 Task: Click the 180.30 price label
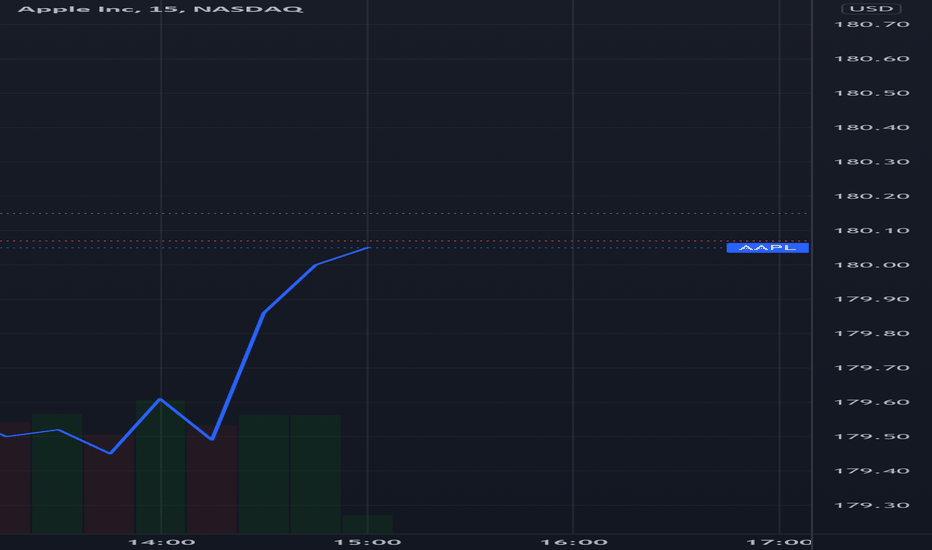click(872, 162)
